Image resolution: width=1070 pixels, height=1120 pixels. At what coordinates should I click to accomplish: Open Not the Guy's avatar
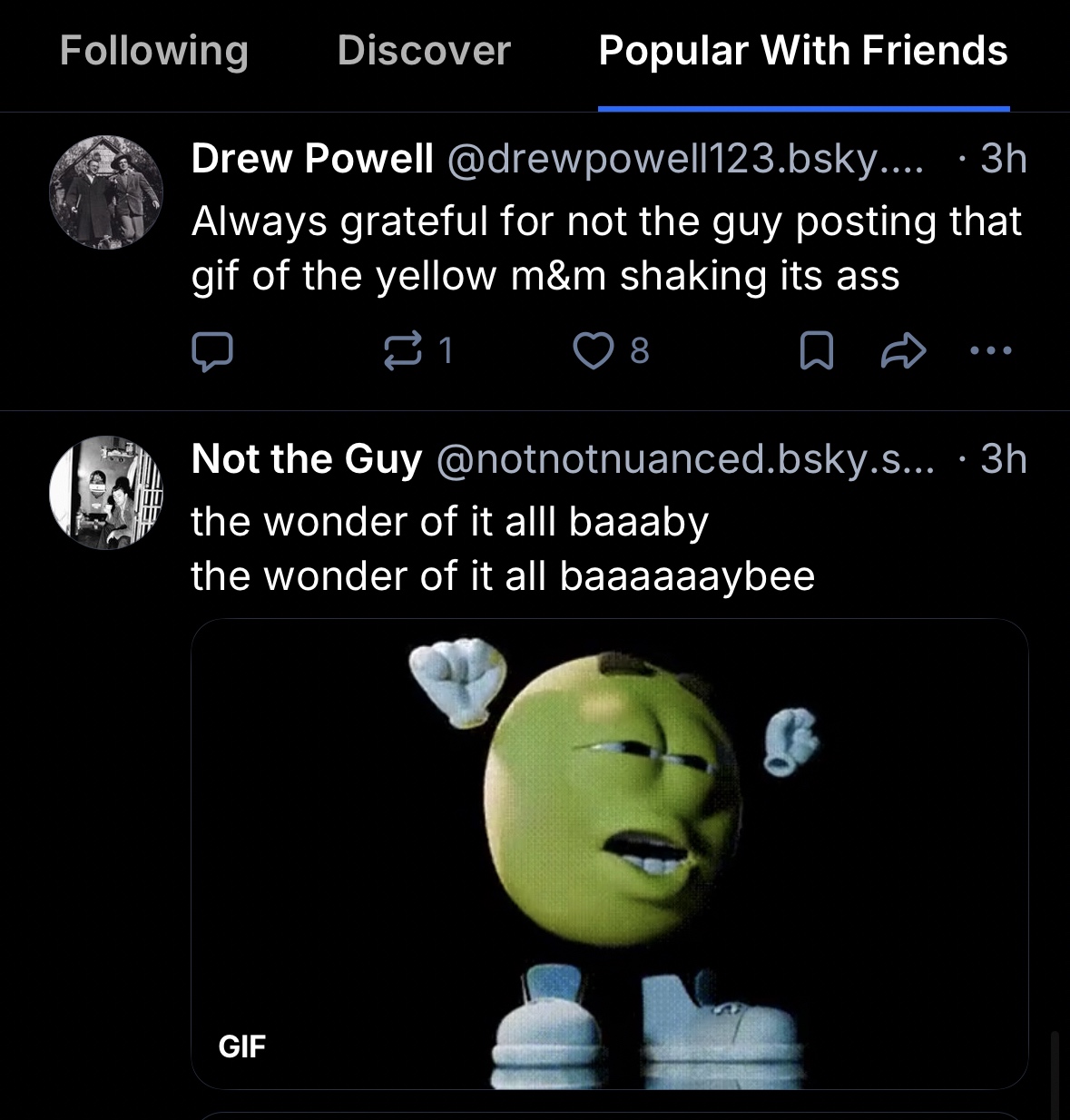point(106,492)
